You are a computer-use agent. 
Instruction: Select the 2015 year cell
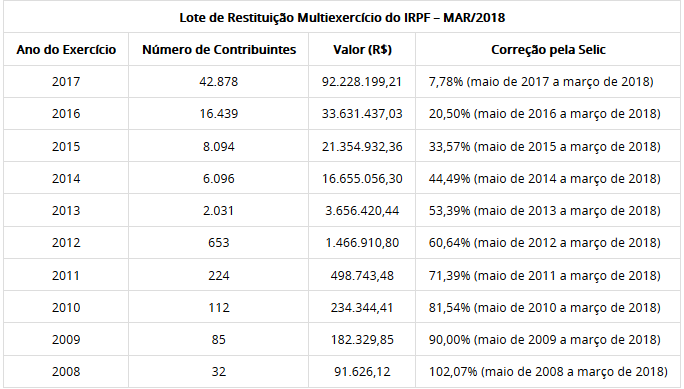[66, 146]
